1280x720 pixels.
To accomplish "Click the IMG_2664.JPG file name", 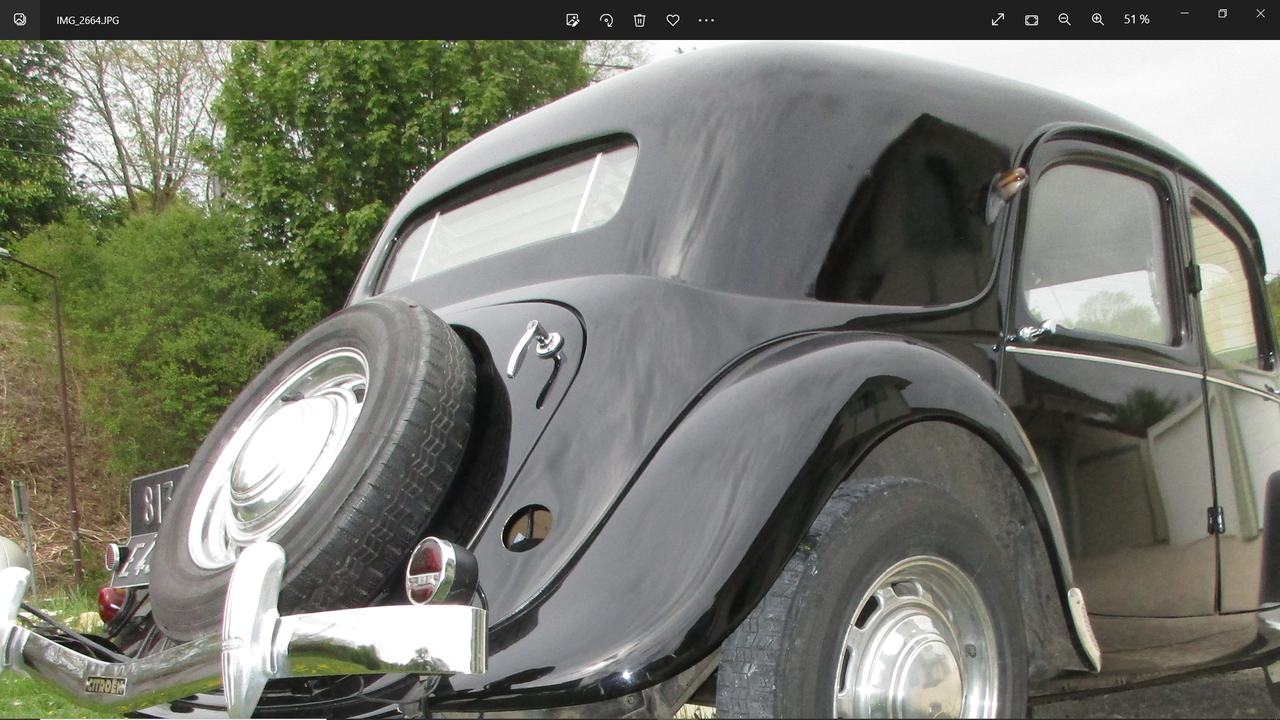I will (x=88, y=20).
